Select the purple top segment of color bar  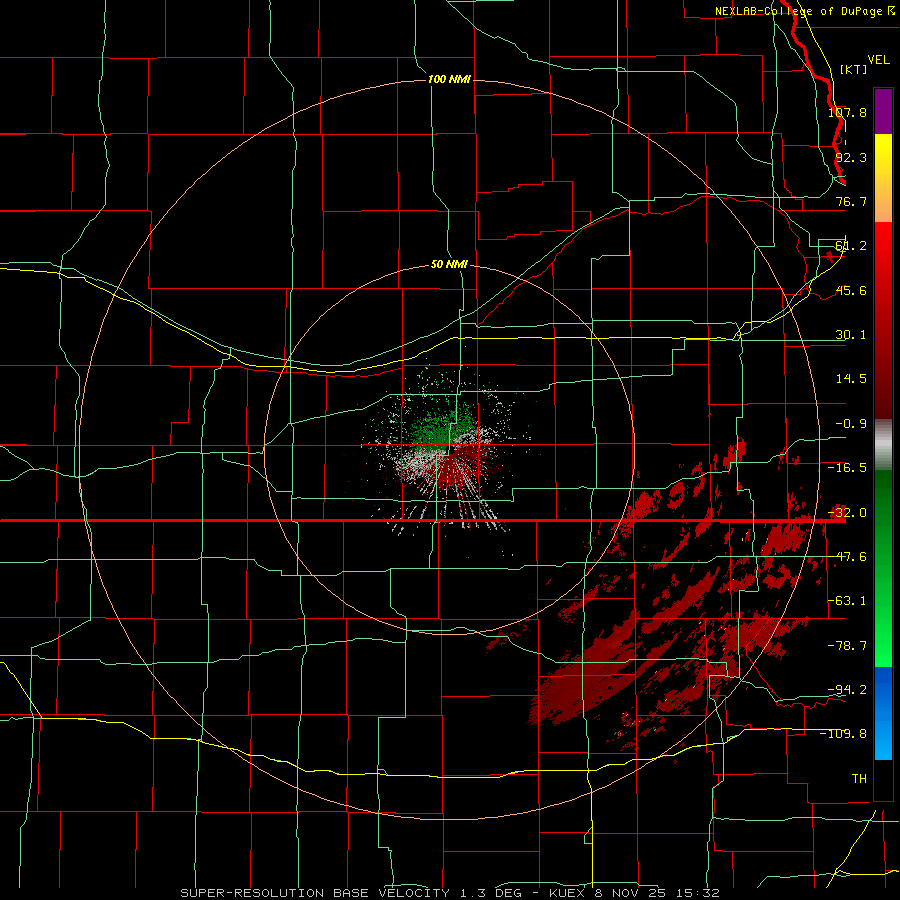[883, 111]
